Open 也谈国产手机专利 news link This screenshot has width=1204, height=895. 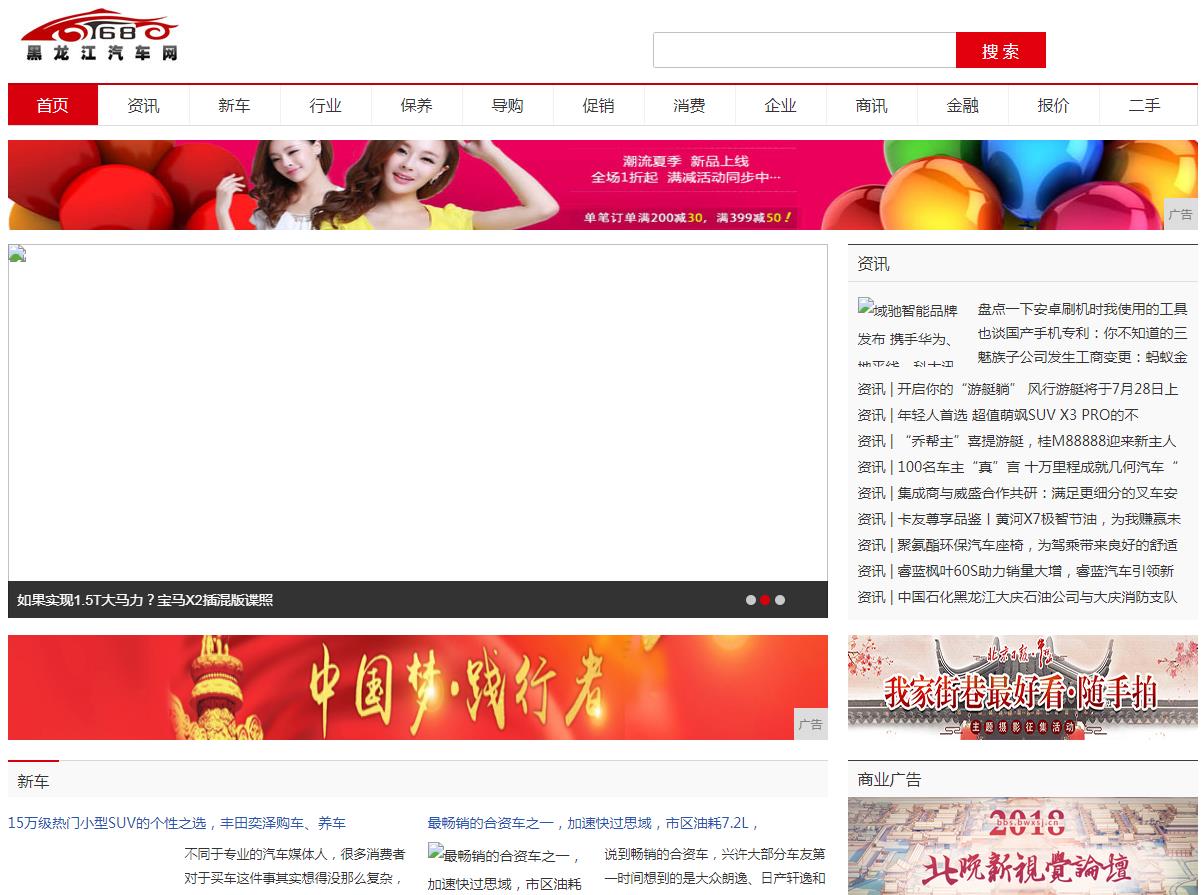(x=1082, y=333)
